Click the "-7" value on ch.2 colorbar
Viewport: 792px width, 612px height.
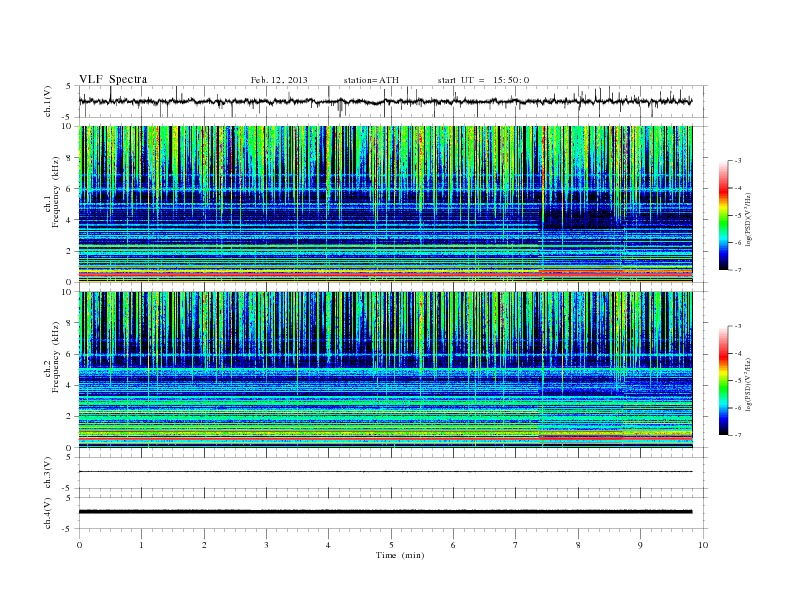738,435
